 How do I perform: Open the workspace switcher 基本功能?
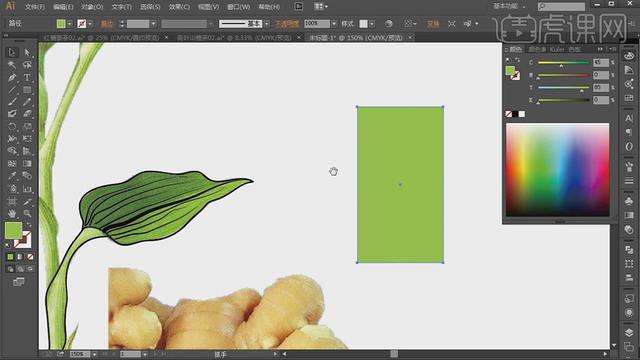pos(509,7)
